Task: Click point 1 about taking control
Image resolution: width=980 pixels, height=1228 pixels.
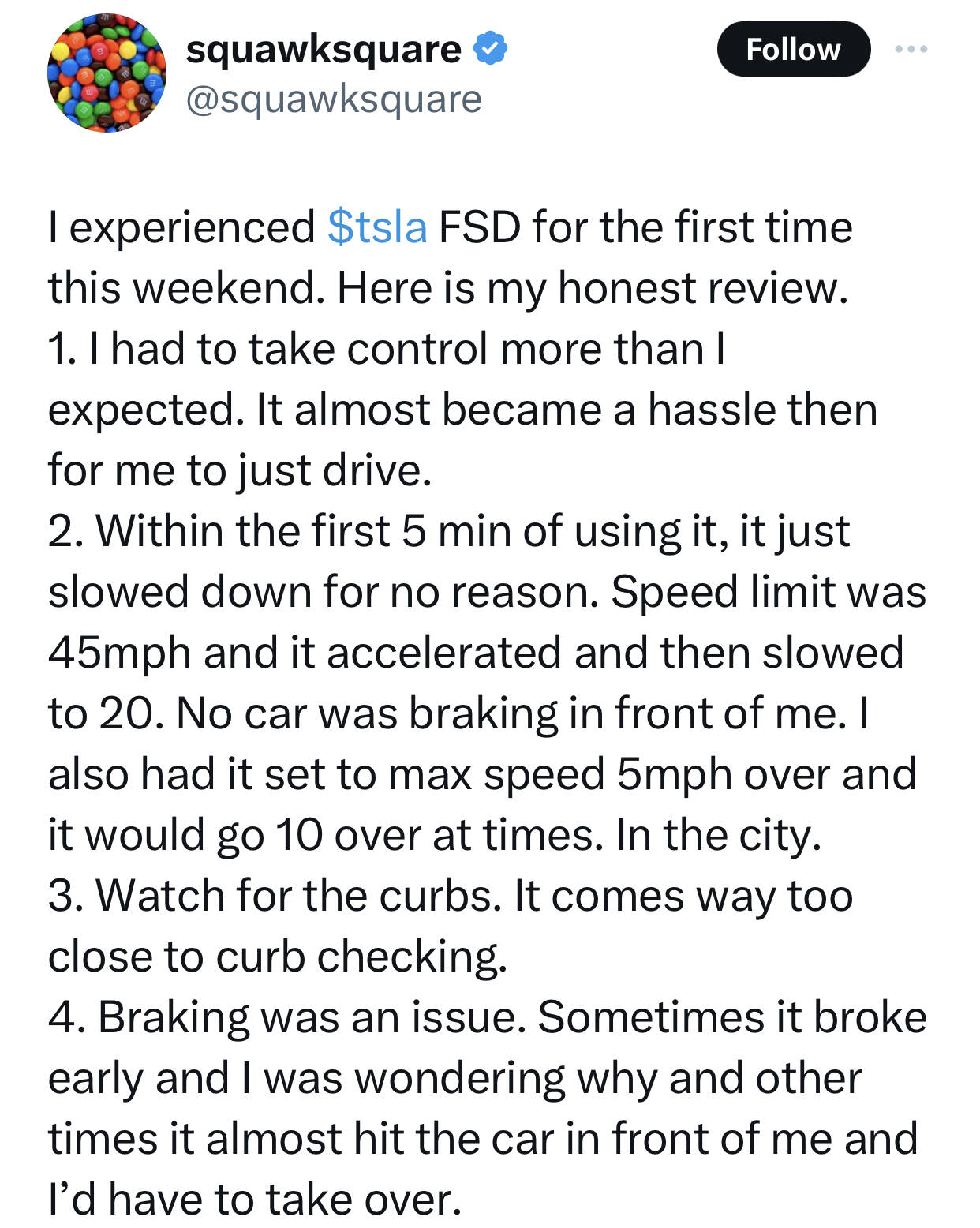Action: tap(386, 349)
